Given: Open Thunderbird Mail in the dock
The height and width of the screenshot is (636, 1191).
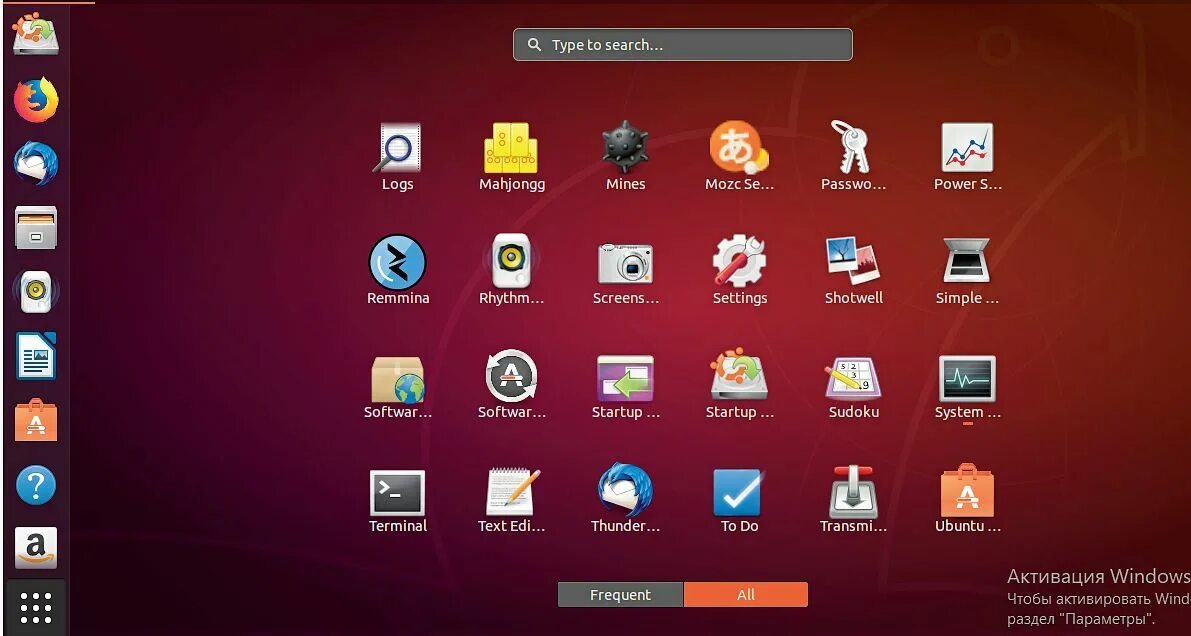Looking at the screenshot, I should click(x=36, y=163).
